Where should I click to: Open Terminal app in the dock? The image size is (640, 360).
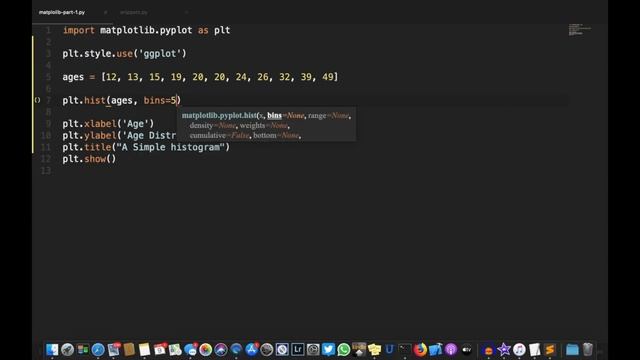405,350
